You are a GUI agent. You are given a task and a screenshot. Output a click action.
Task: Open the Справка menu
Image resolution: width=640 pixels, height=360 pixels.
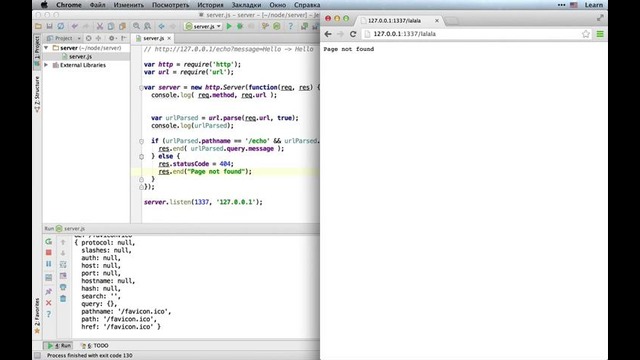307,5
